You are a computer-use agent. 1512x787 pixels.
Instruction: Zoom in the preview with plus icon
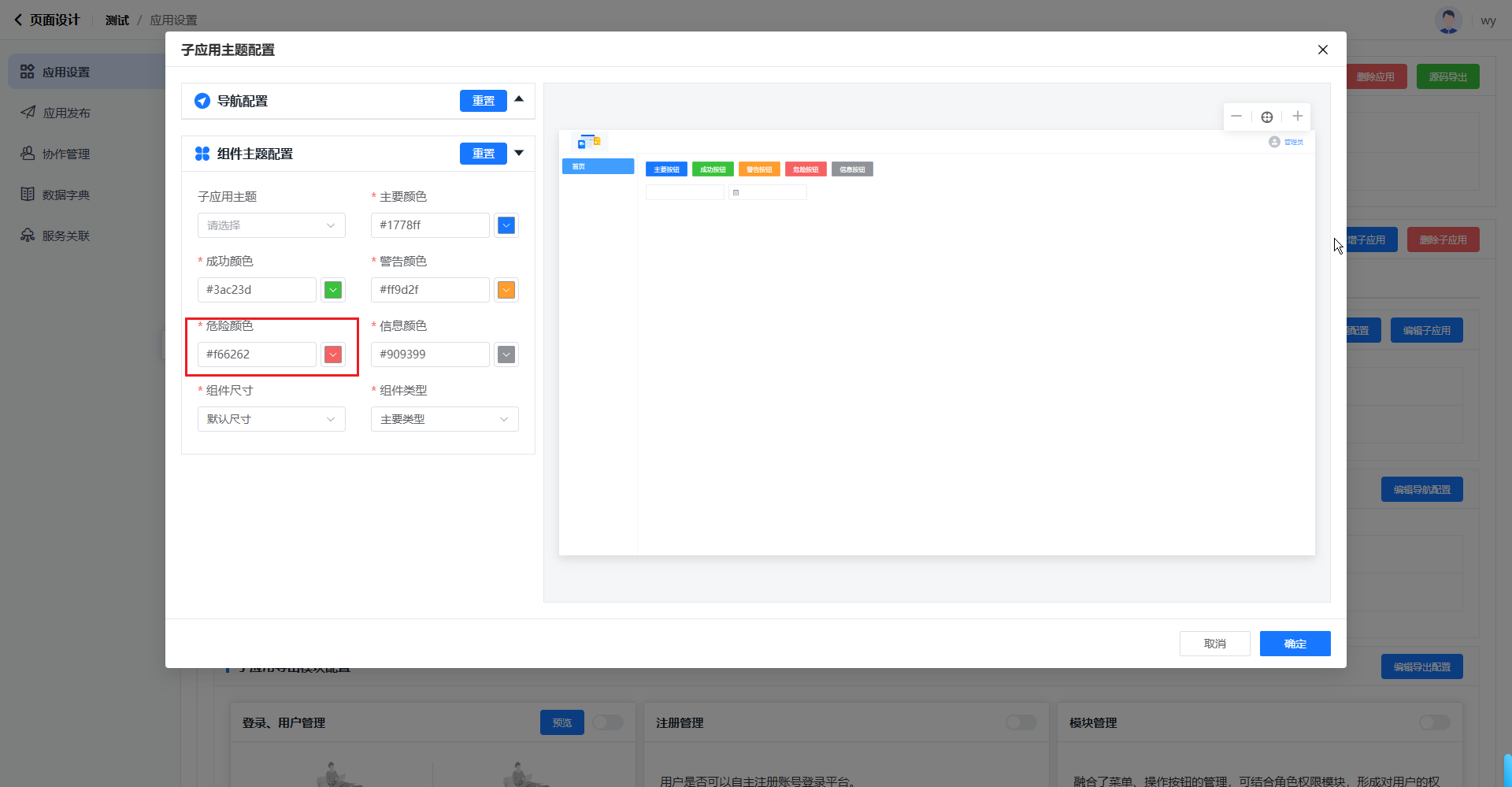tap(1298, 117)
